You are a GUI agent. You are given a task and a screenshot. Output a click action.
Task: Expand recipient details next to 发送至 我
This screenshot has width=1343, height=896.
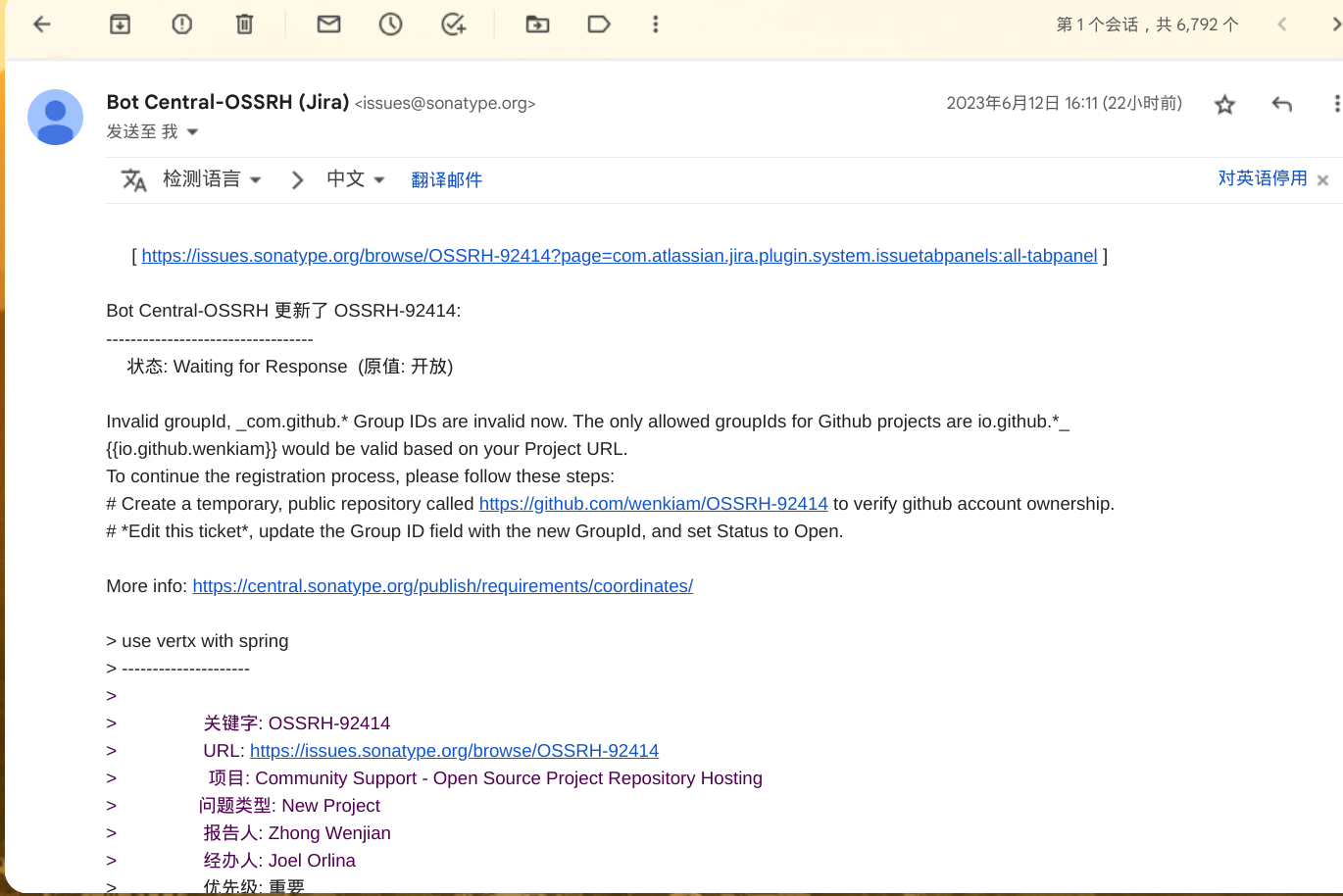(193, 132)
